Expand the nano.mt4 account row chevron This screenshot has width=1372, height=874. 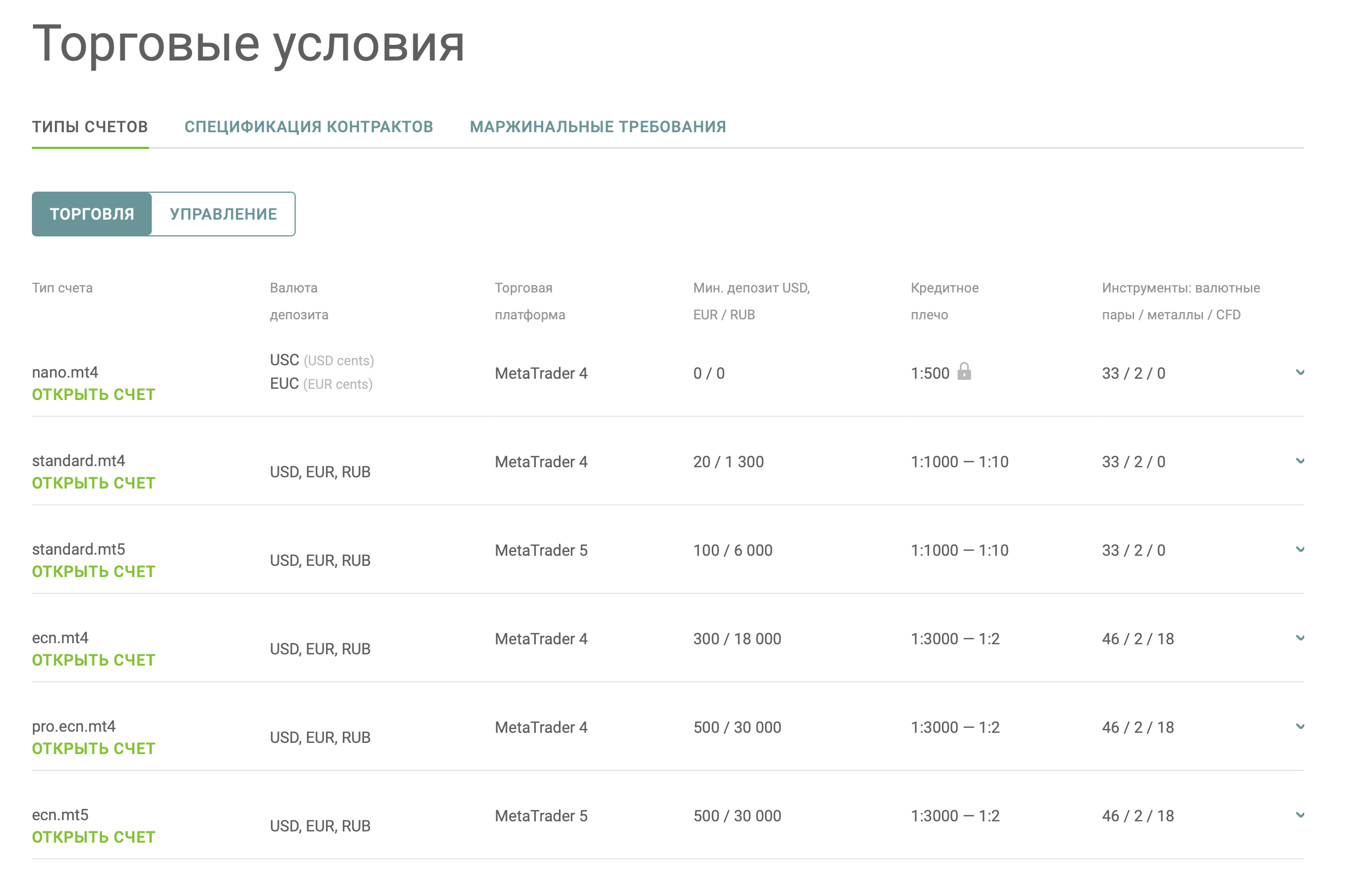[x=1300, y=373]
